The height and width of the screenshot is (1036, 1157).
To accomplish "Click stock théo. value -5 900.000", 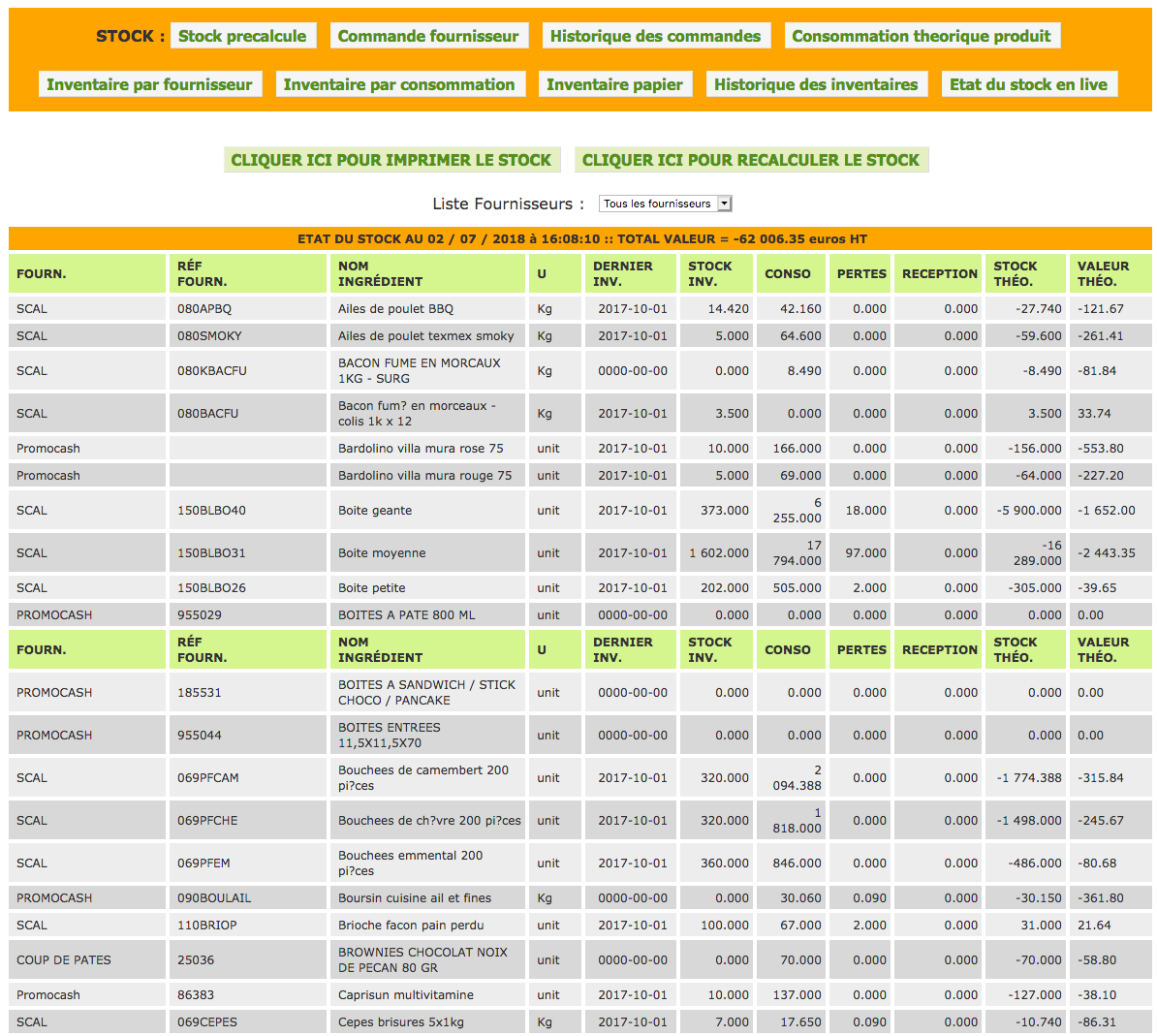I will tap(1029, 511).
